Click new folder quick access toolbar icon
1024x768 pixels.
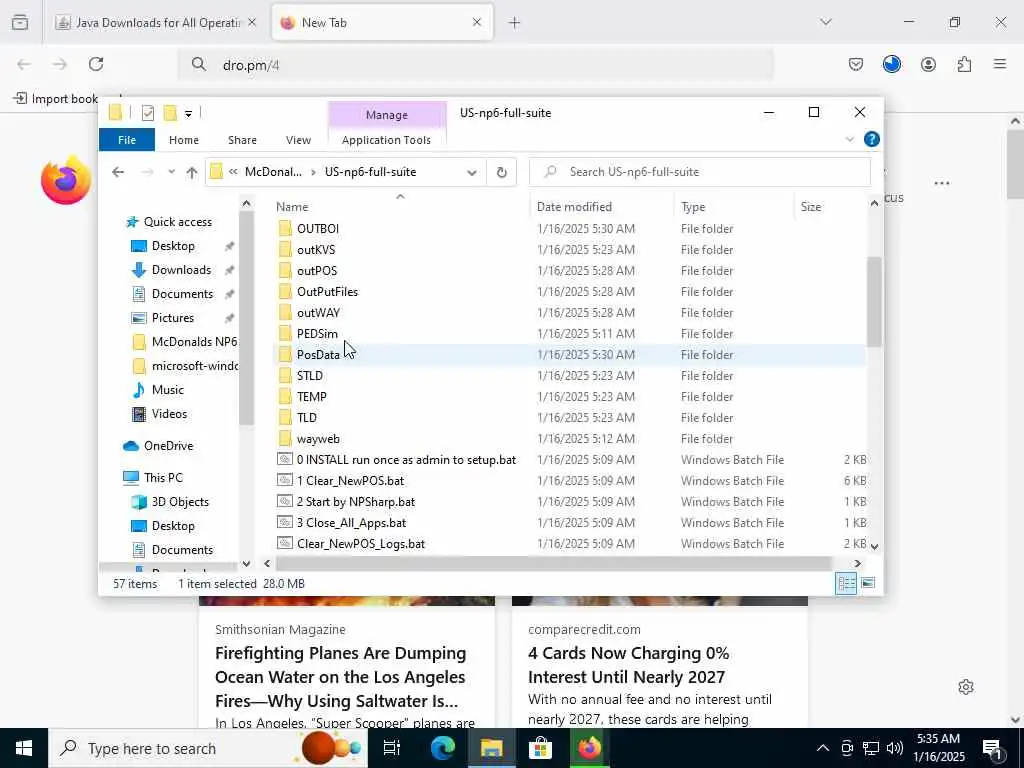pyautogui.click(x=170, y=113)
